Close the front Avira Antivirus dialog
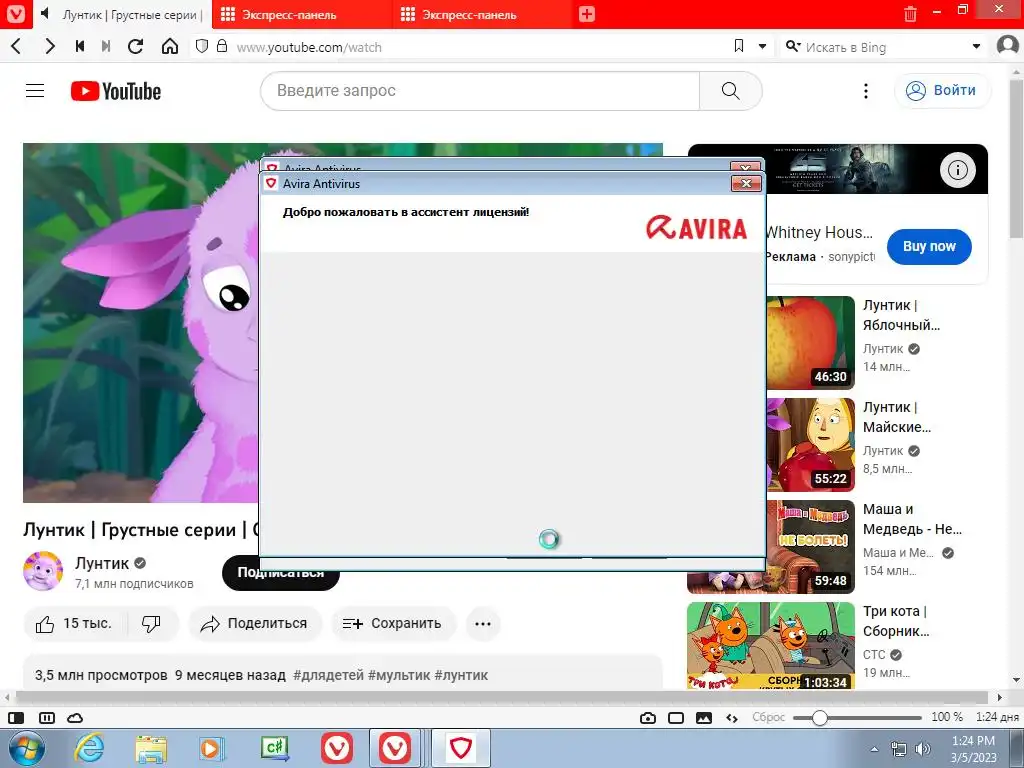This screenshot has width=1024, height=768. click(x=746, y=184)
